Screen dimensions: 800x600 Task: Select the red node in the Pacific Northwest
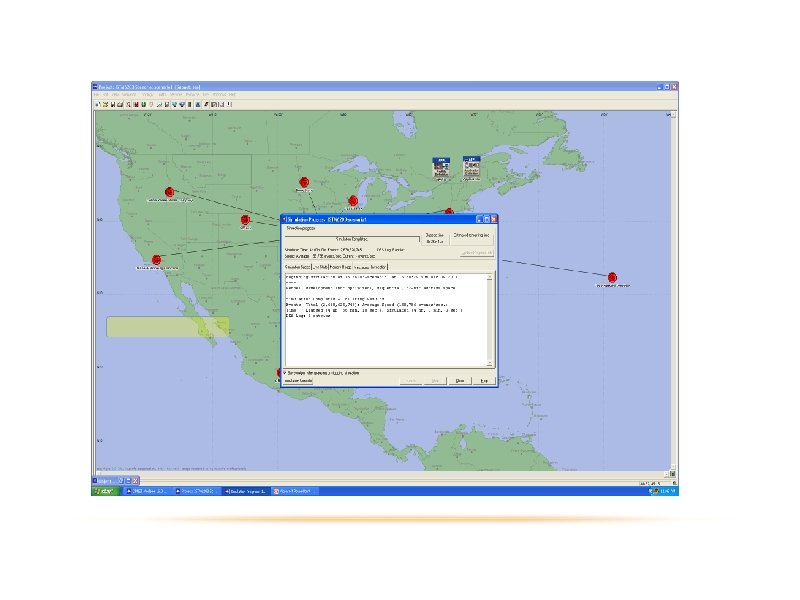(x=169, y=192)
